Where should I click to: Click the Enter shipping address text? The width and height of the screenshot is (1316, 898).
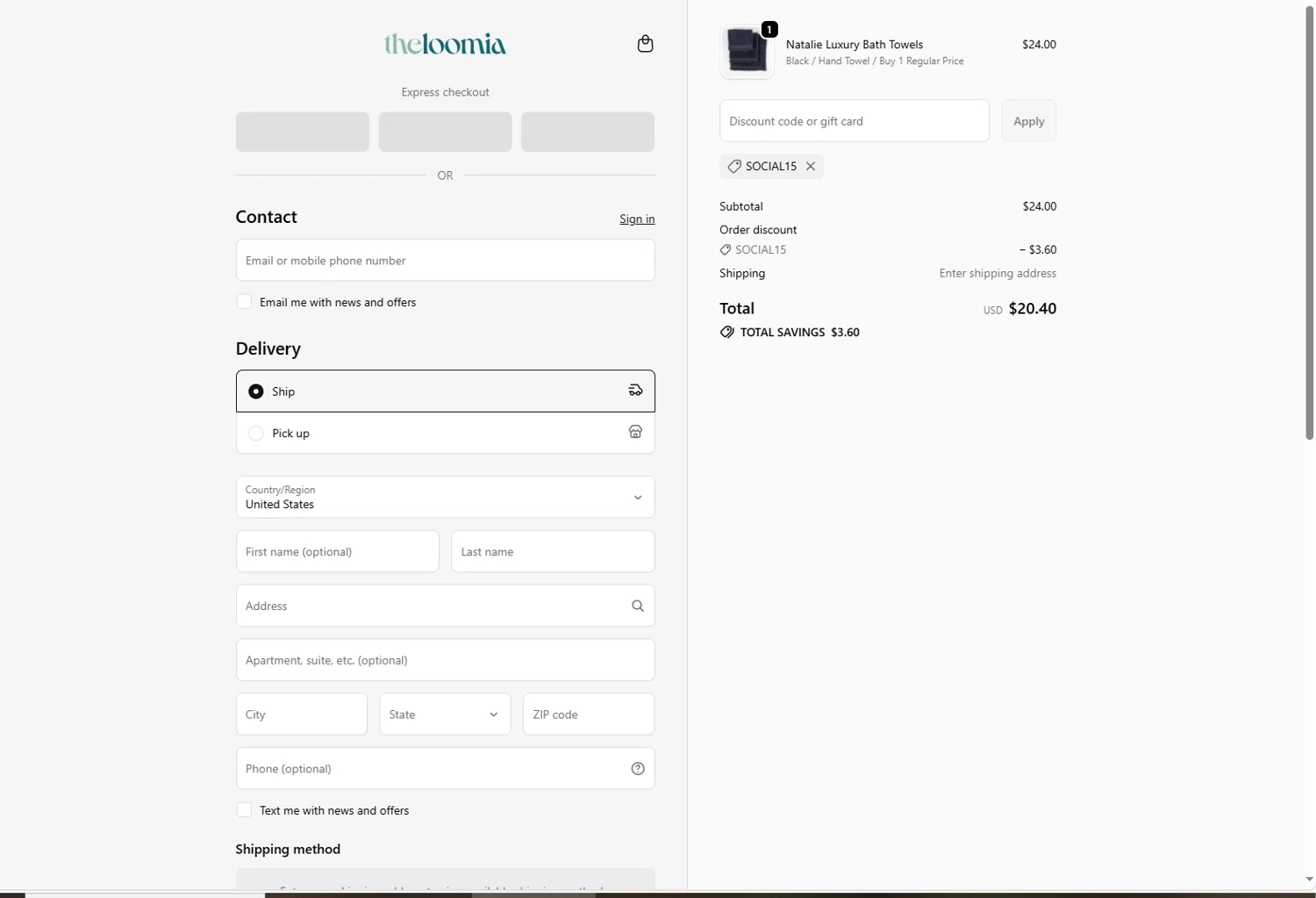coord(998,273)
